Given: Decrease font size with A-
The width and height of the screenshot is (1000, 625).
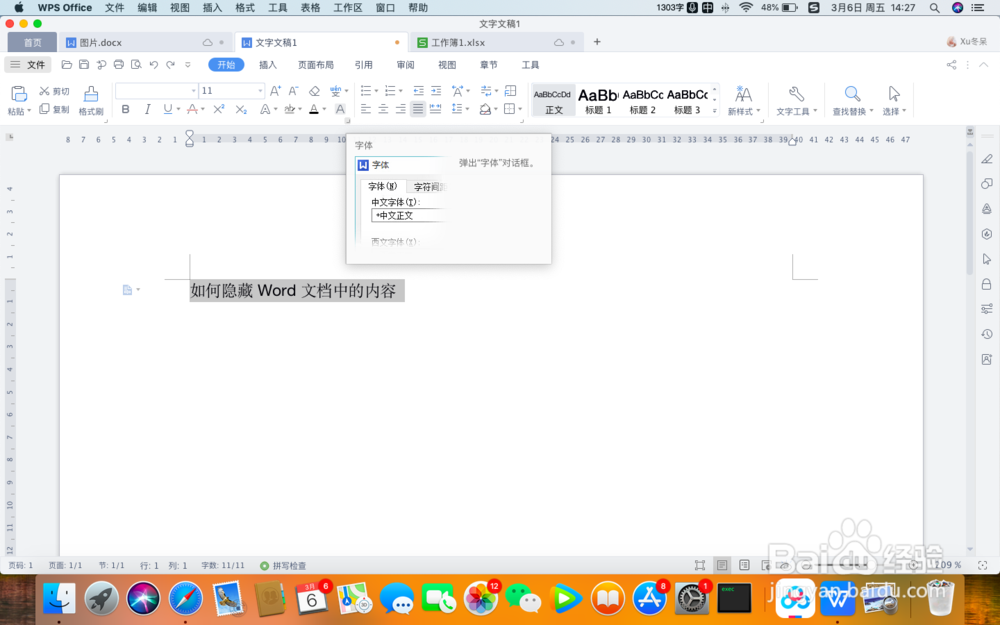Looking at the screenshot, I should tap(293, 91).
